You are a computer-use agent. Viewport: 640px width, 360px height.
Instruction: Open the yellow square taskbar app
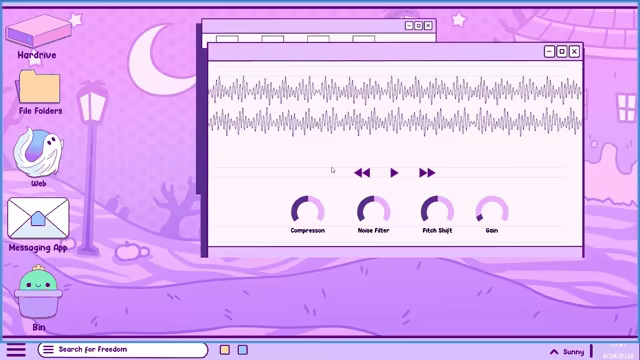pyautogui.click(x=224, y=350)
